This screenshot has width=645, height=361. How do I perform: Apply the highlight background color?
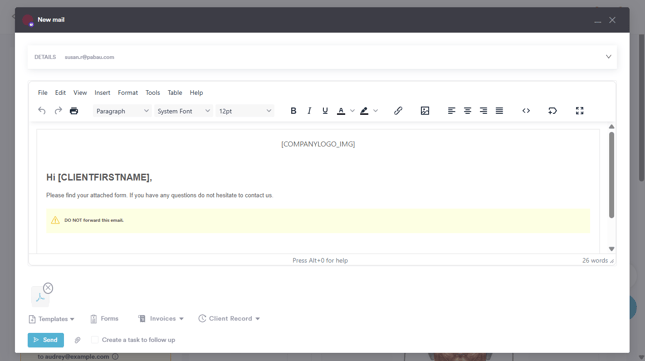click(364, 111)
